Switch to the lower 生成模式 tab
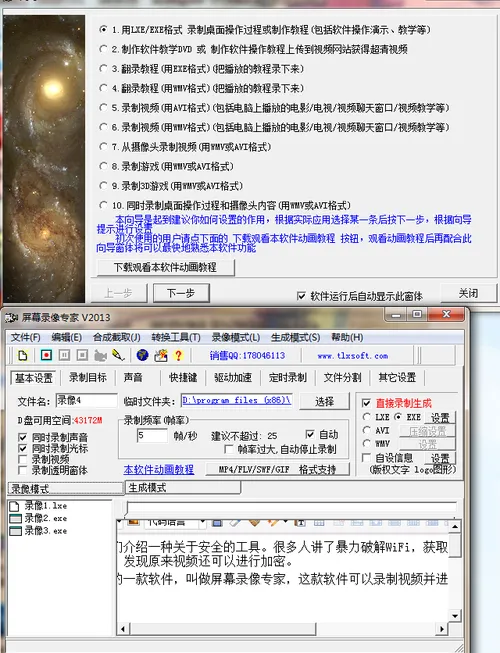 (183, 487)
